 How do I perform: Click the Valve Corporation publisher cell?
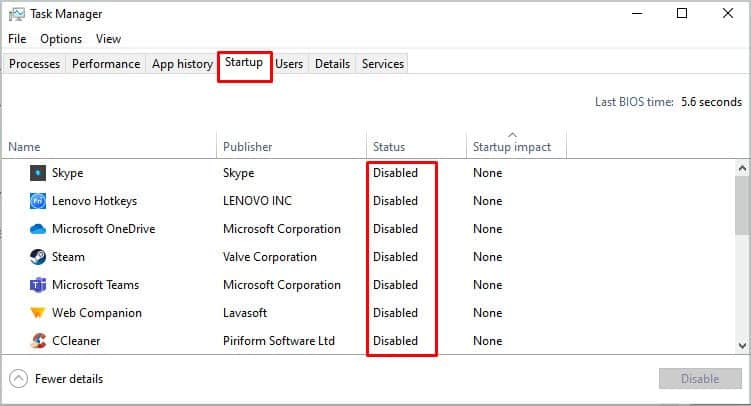[x=270, y=257]
